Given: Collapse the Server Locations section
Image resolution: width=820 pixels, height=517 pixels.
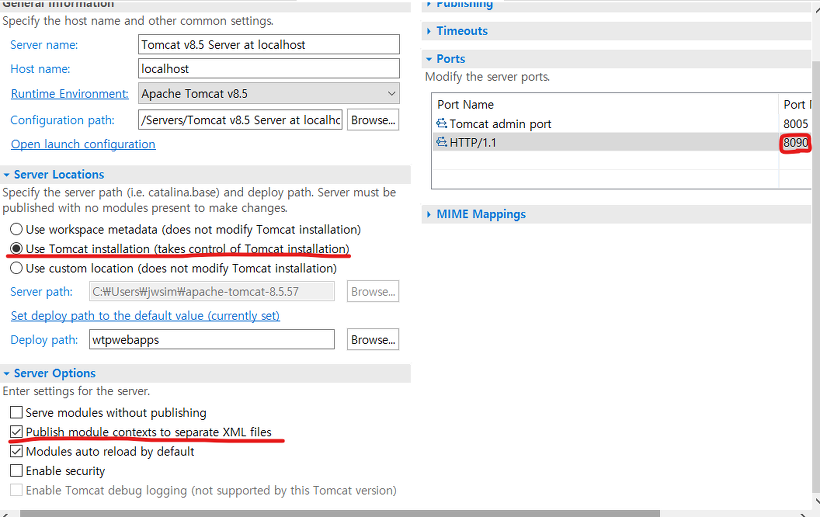Looking at the screenshot, I should click(6, 175).
